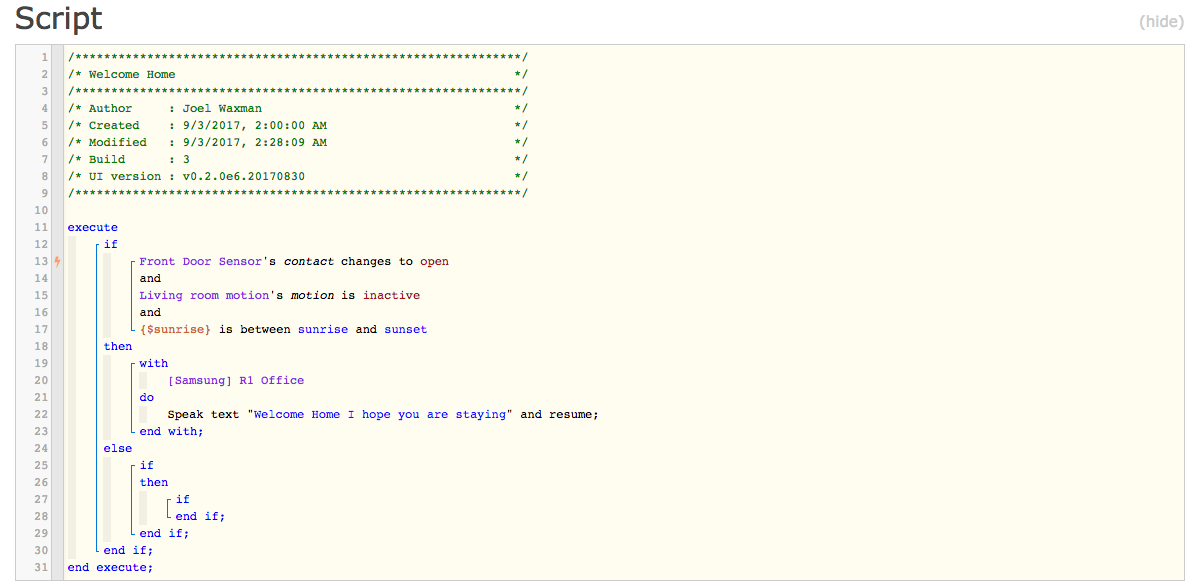The width and height of the screenshot is (1194, 586).
Task: Click the (hide) link beside Script
Action: coord(1161,22)
